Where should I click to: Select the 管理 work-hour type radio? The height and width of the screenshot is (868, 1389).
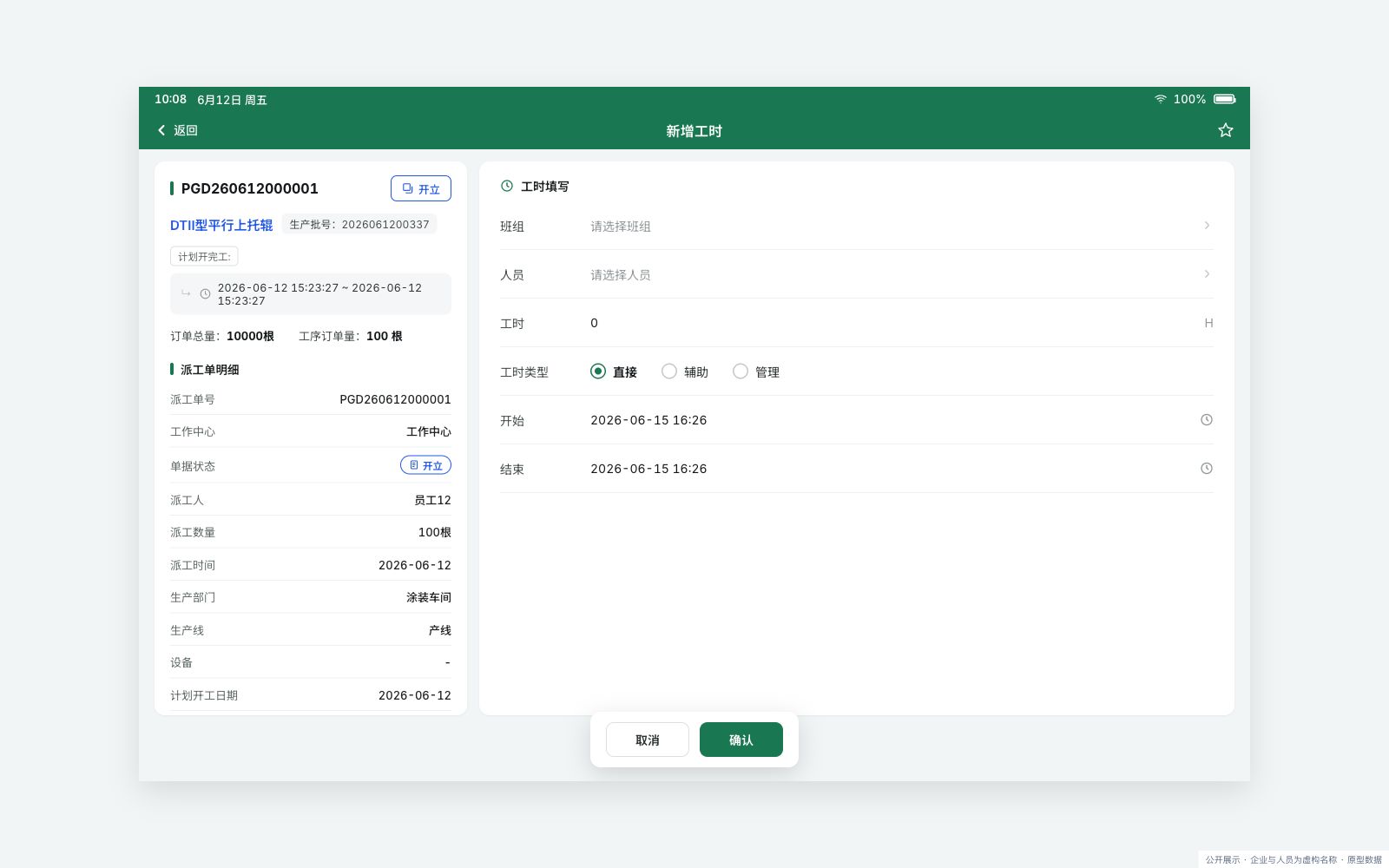pyautogui.click(x=741, y=372)
